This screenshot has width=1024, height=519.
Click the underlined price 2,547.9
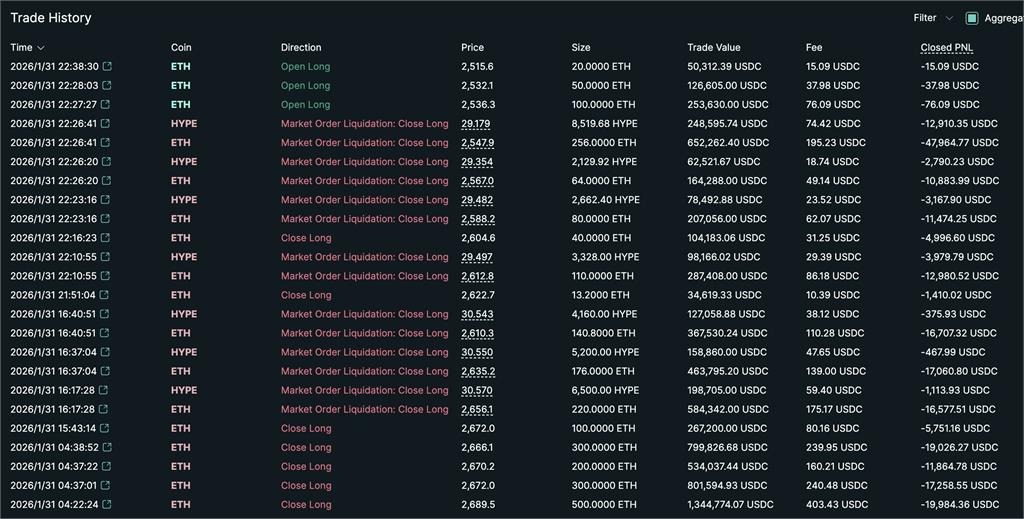tap(477, 143)
